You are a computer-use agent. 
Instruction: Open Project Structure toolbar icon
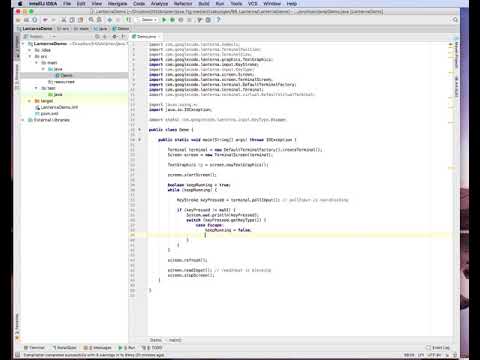tap(208, 20)
